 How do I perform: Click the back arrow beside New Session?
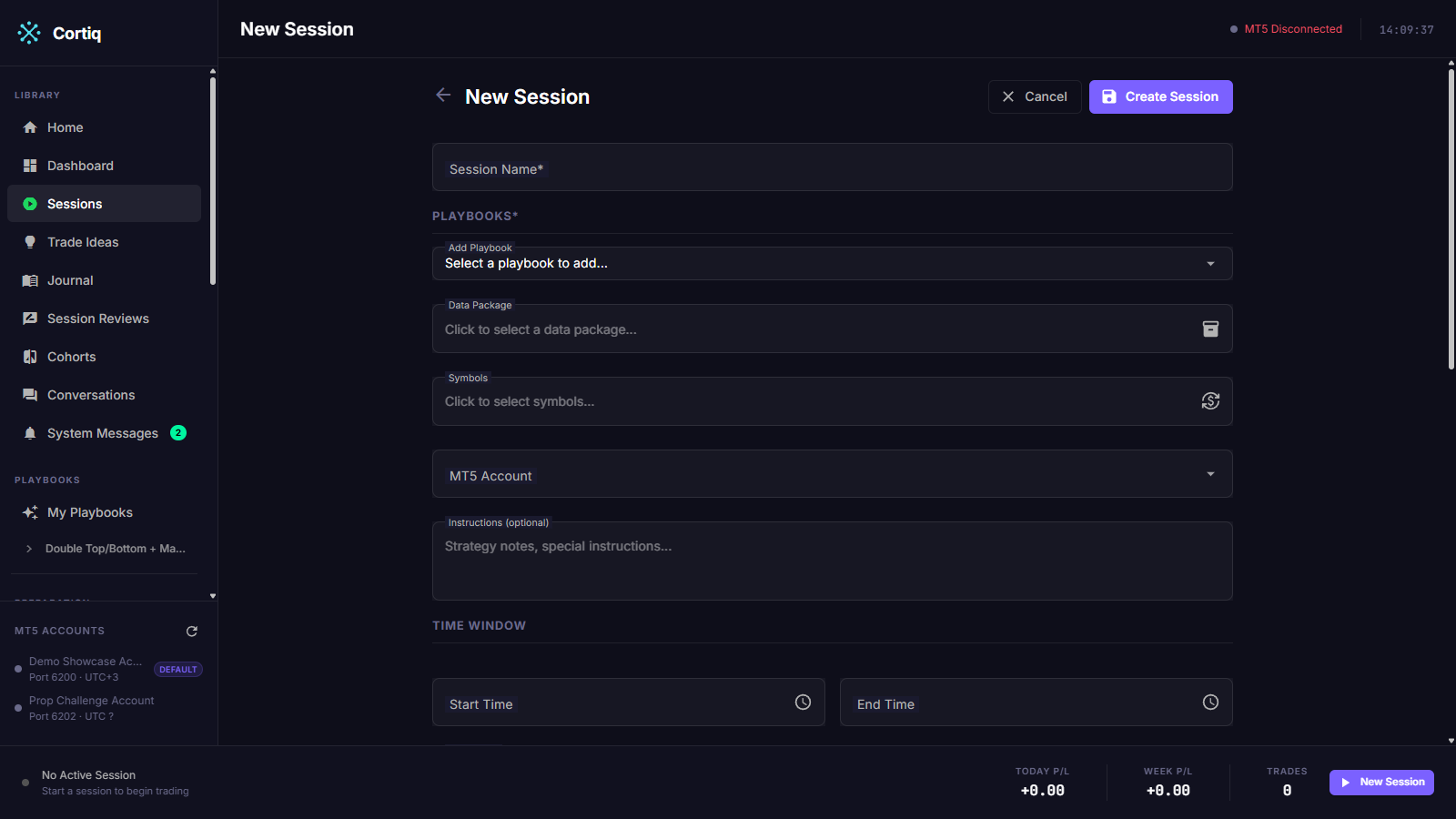[x=443, y=95]
